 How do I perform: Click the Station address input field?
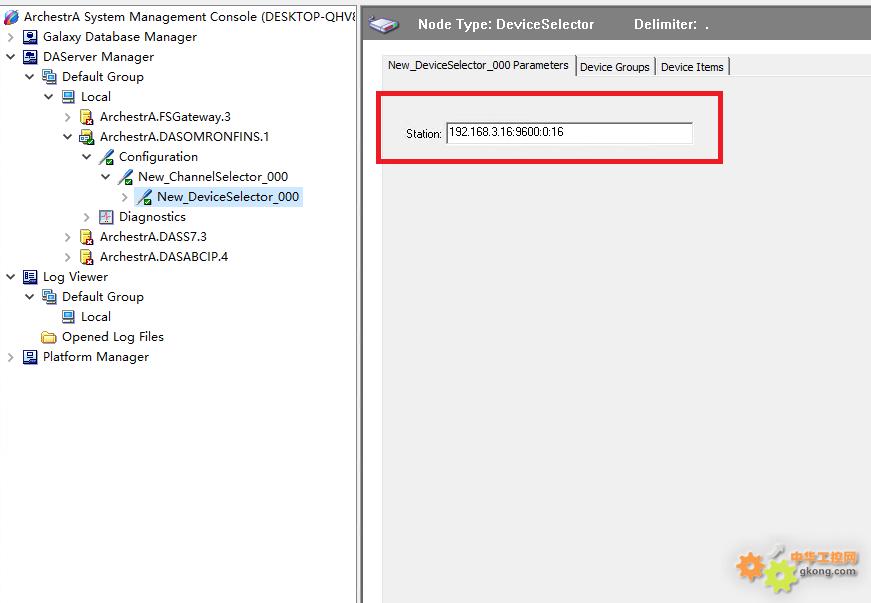569,133
